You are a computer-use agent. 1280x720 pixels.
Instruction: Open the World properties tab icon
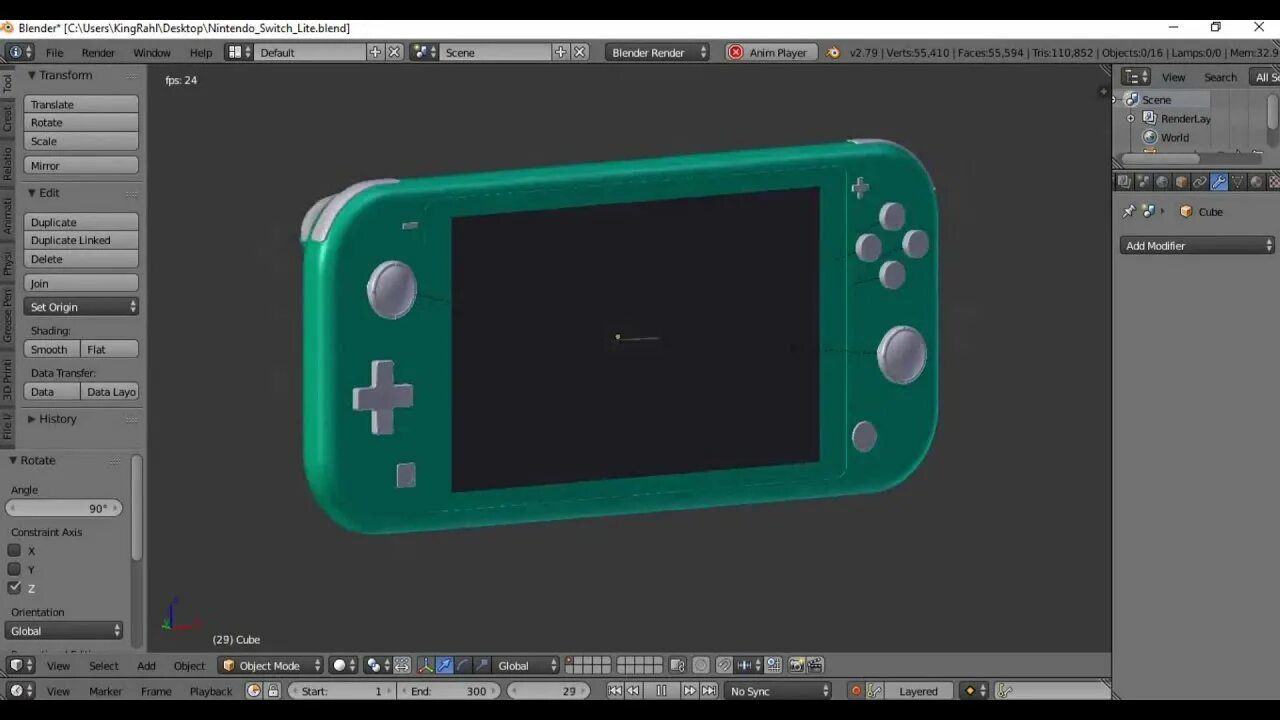point(1162,182)
